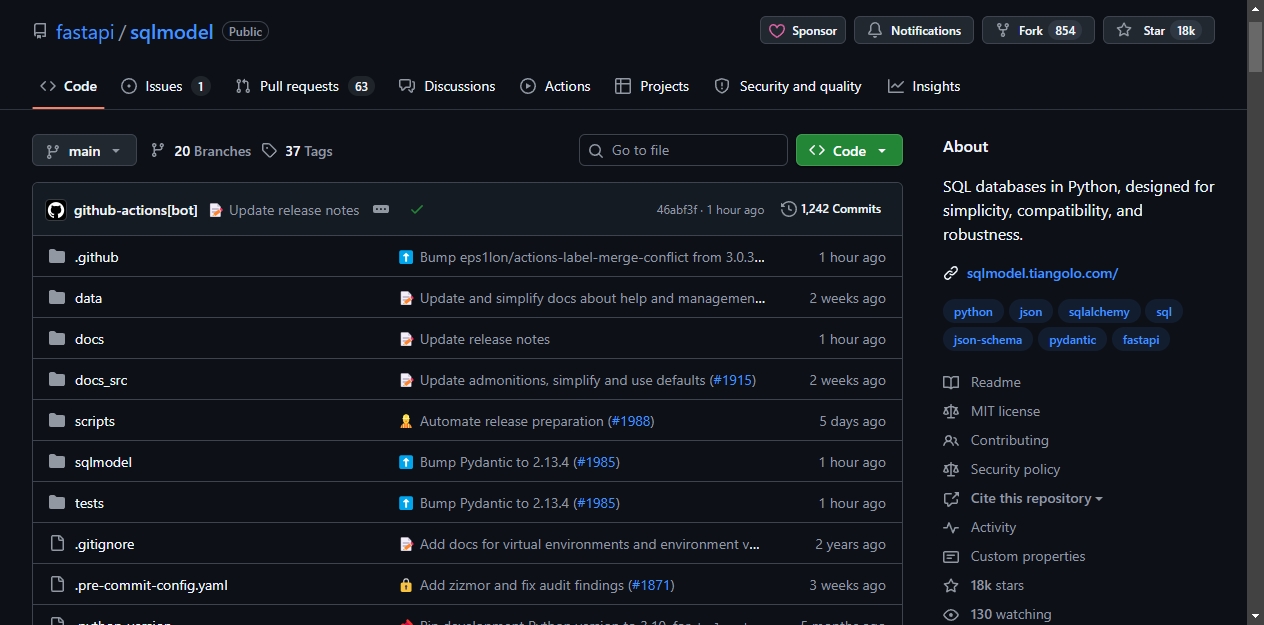The height and width of the screenshot is (625, 1264).
Task: Click the Contributing people icon
Action: tap(951, 440)
